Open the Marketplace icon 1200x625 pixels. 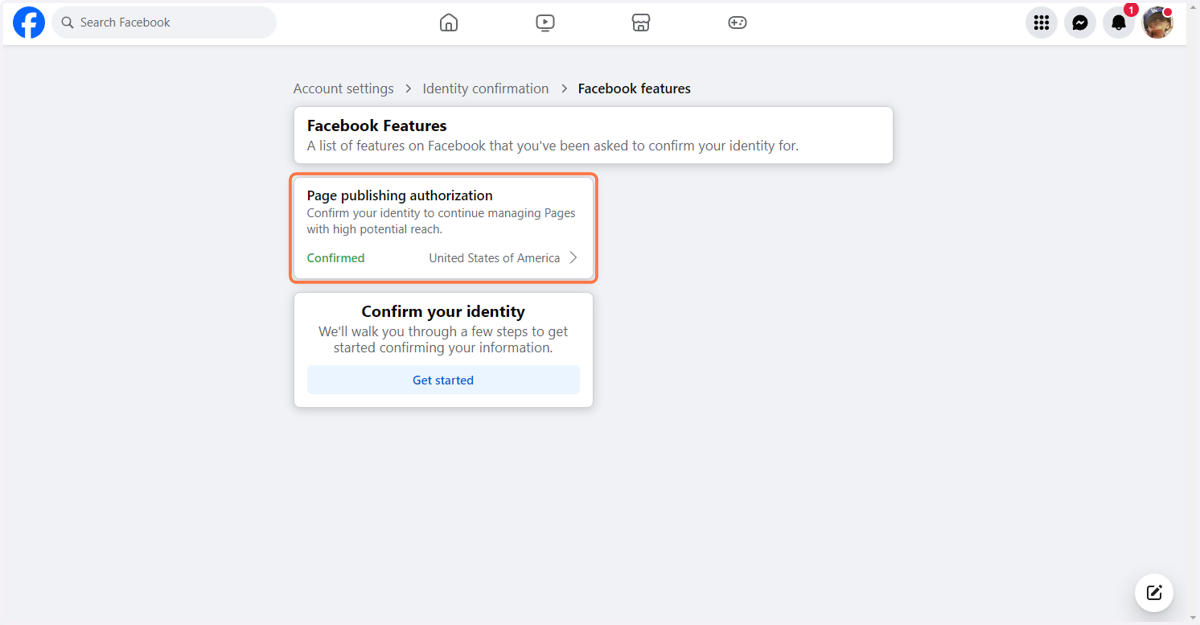click(641, 22)
